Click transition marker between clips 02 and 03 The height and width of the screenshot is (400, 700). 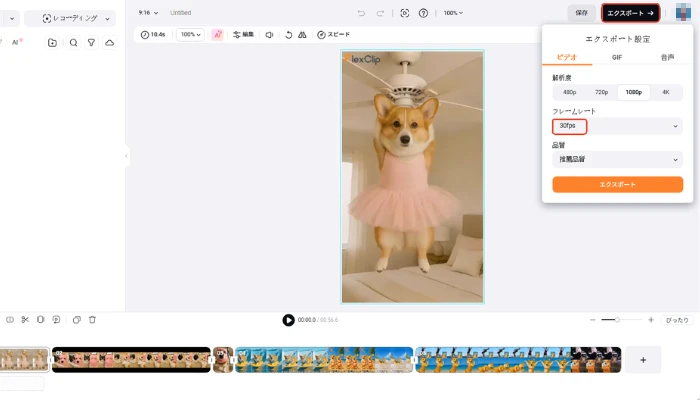pyautogui.click(x=212, y=360)
